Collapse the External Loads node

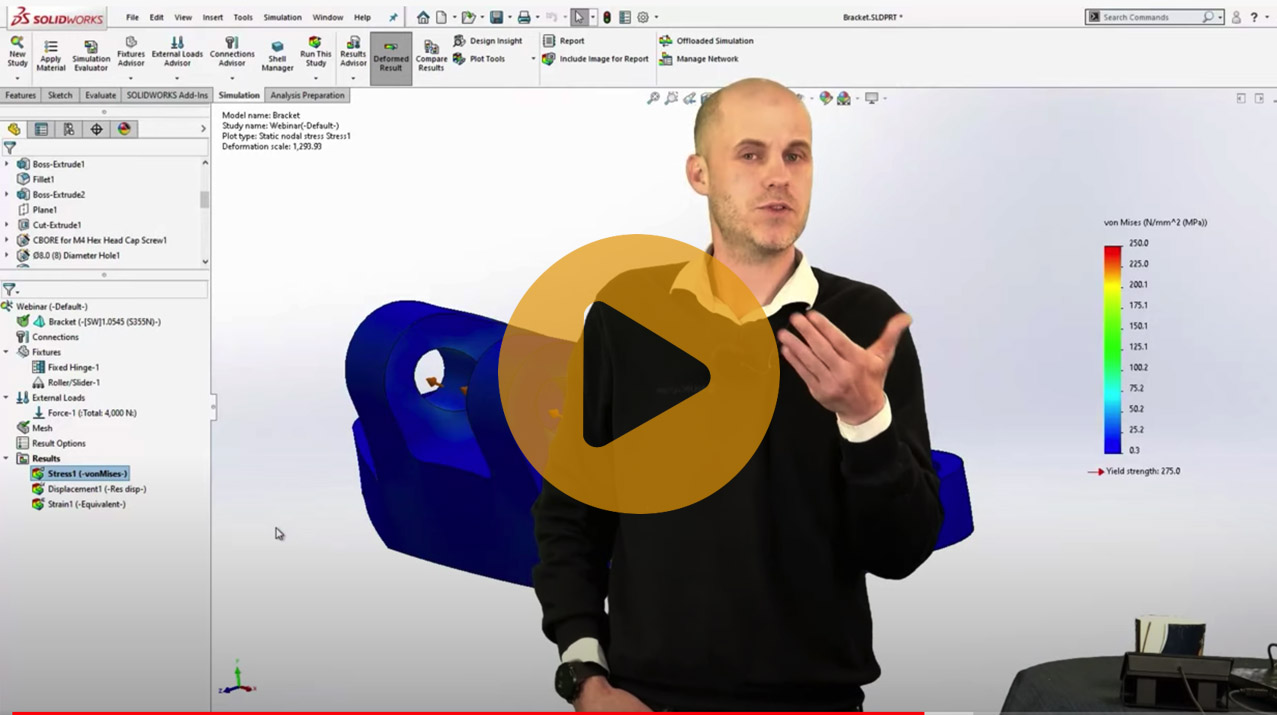tap(7, 398)
